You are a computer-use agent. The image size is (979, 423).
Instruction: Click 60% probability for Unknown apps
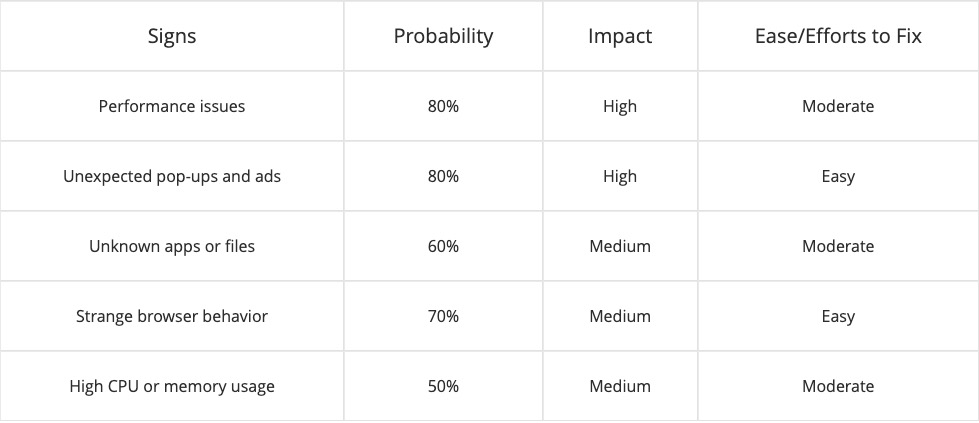point(443,246)
